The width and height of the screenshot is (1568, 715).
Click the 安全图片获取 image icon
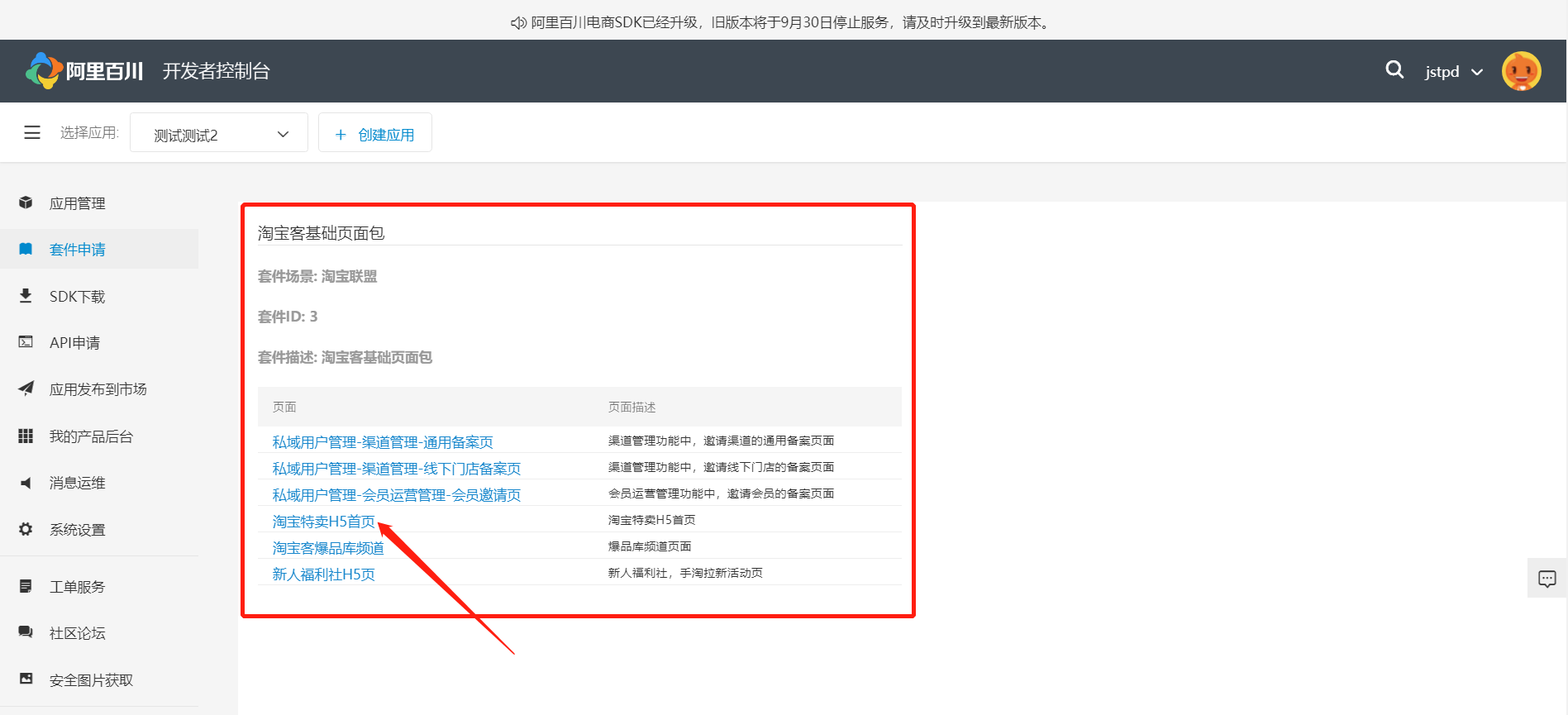[26, 679]
